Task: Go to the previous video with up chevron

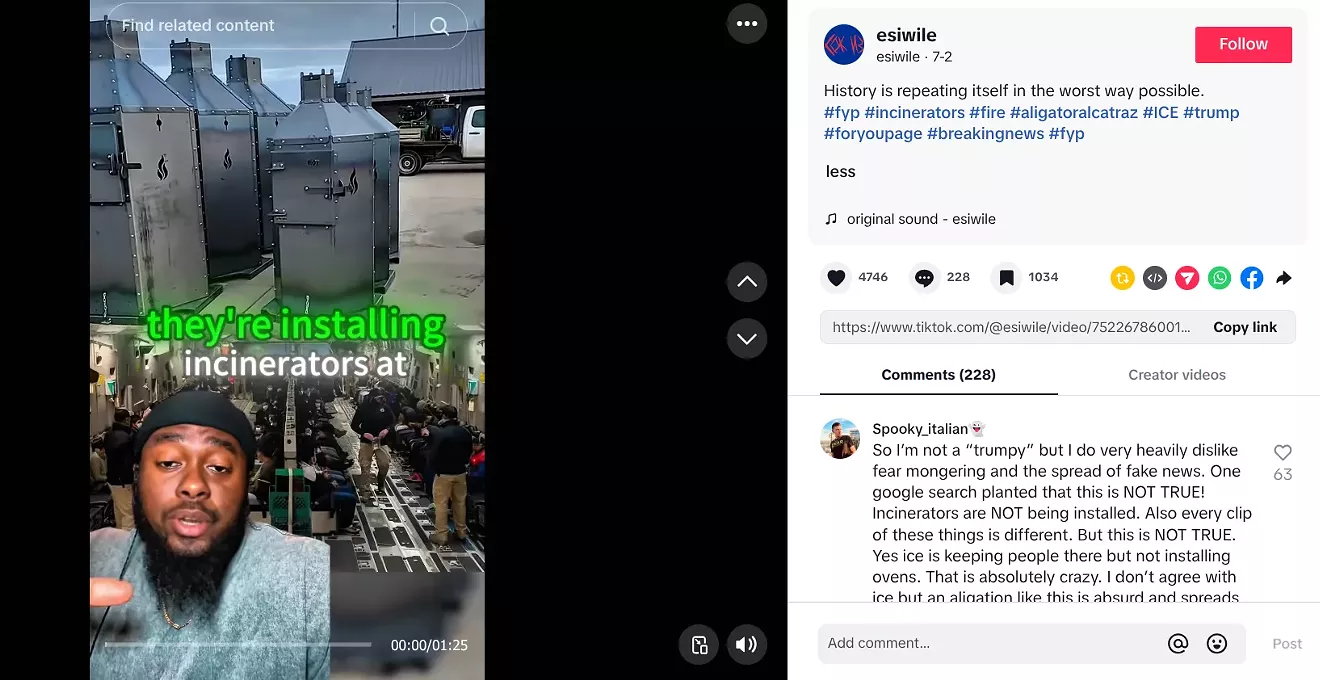Action: [x=747, y=282]
